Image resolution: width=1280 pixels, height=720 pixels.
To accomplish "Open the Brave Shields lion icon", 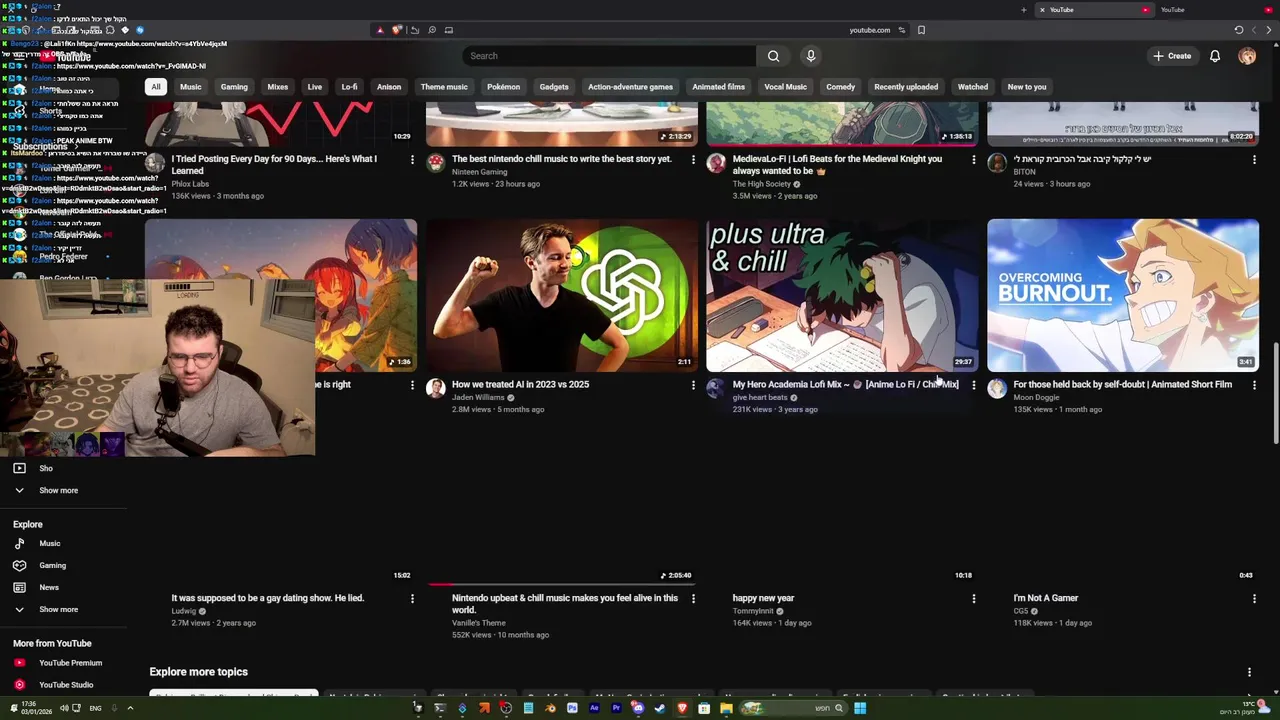I will pyautogui.click(x=396, y=30).
